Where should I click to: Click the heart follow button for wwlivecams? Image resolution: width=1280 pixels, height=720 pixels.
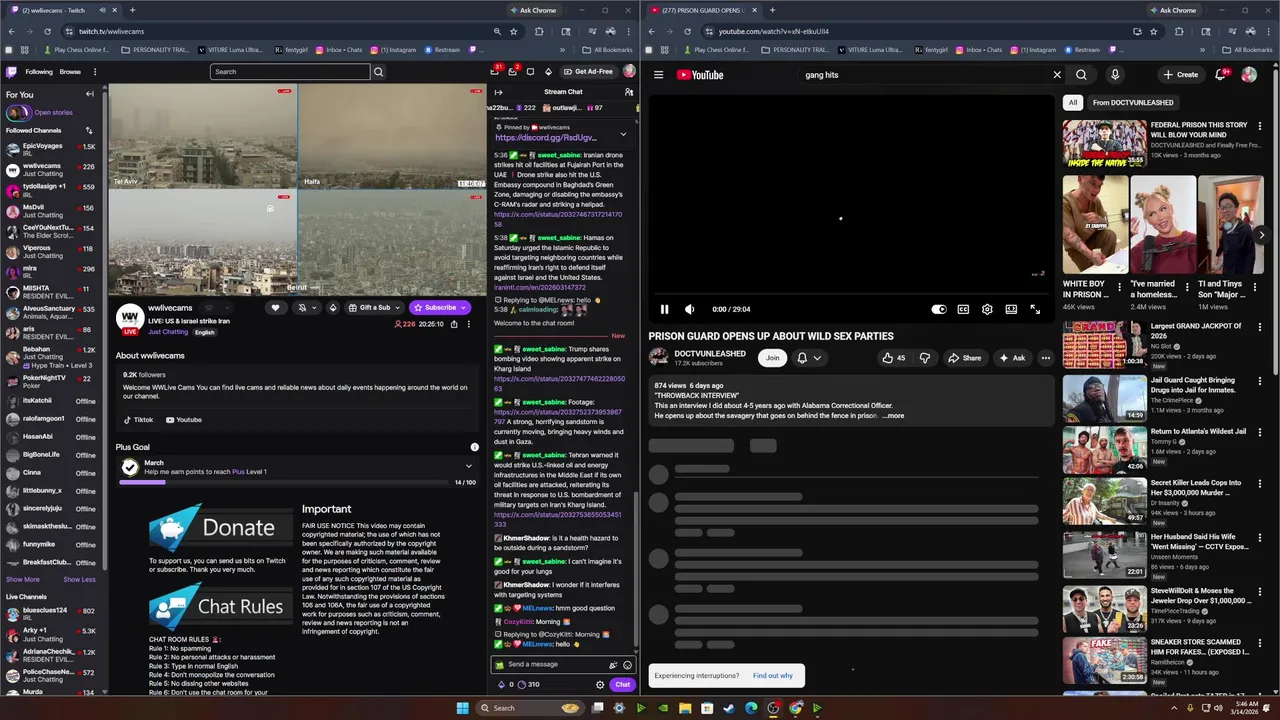tap(275, 307)
